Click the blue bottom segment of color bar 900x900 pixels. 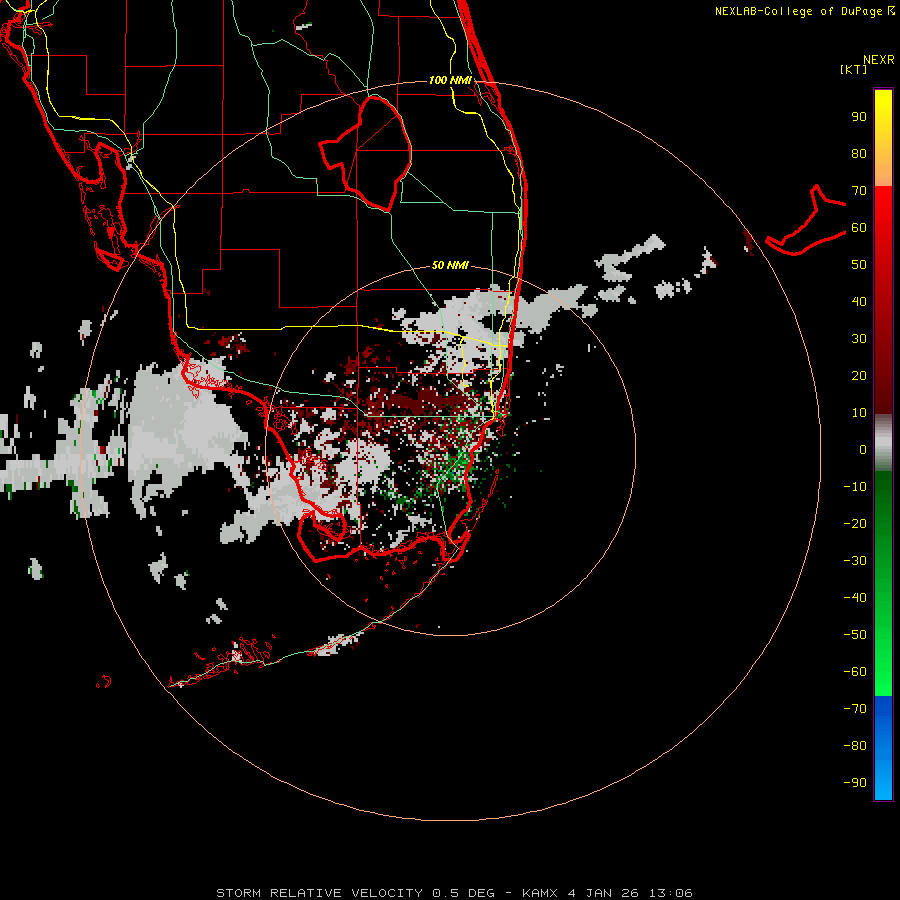coord(883,748)
